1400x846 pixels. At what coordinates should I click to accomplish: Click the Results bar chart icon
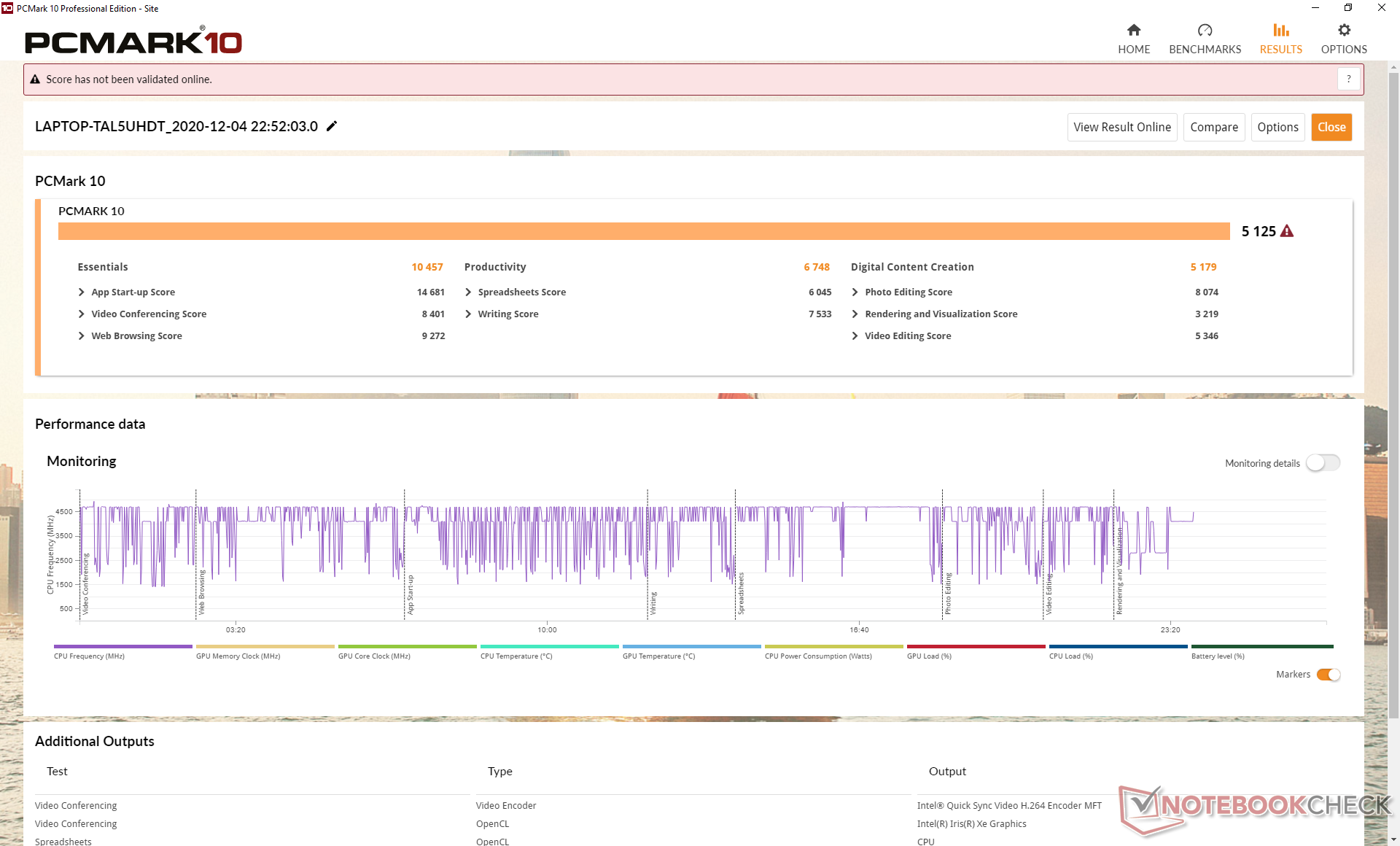pyautogui.click(x=1280, y=30)
